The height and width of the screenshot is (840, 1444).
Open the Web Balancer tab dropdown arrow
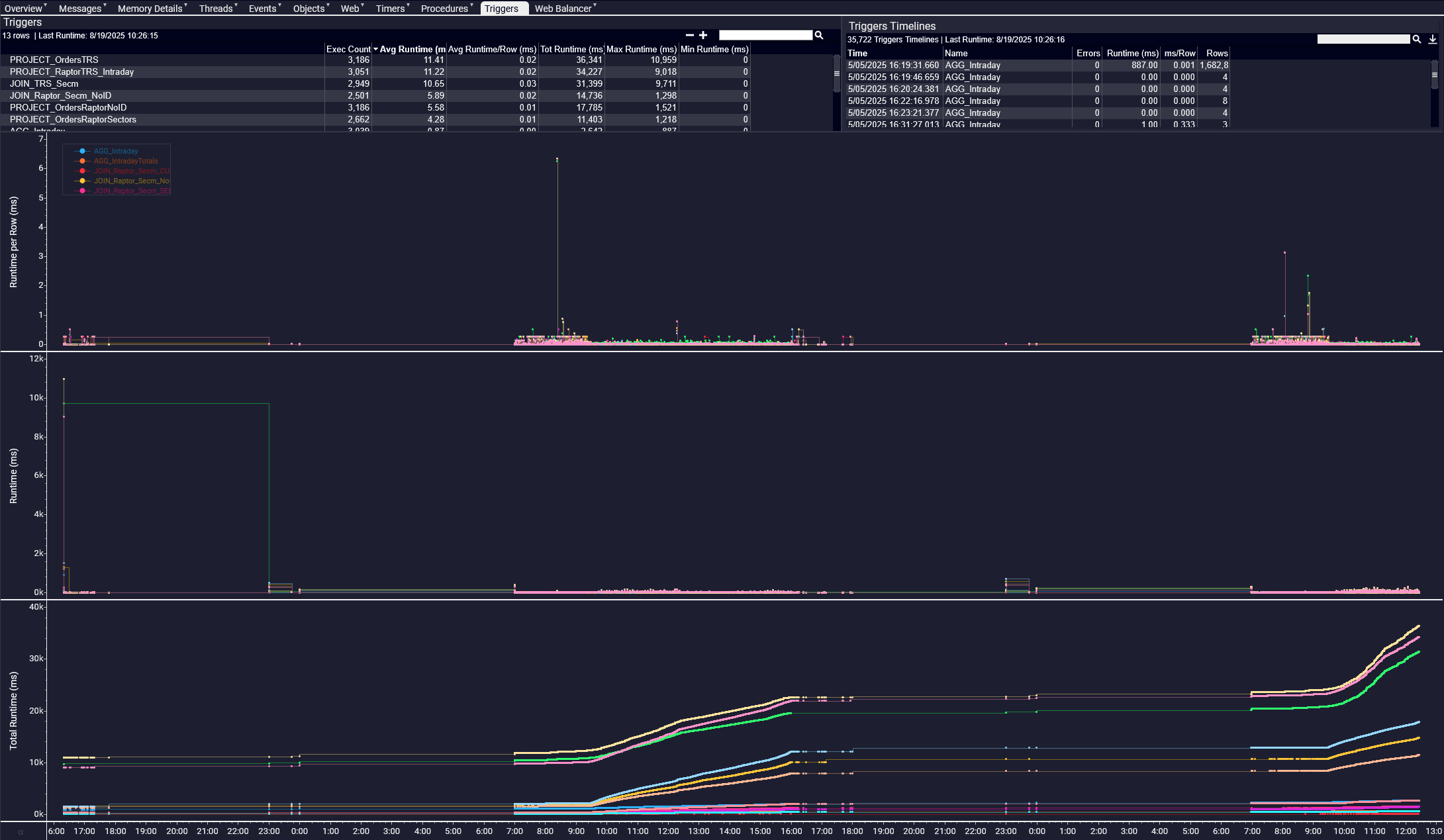(x=595, y=5)
